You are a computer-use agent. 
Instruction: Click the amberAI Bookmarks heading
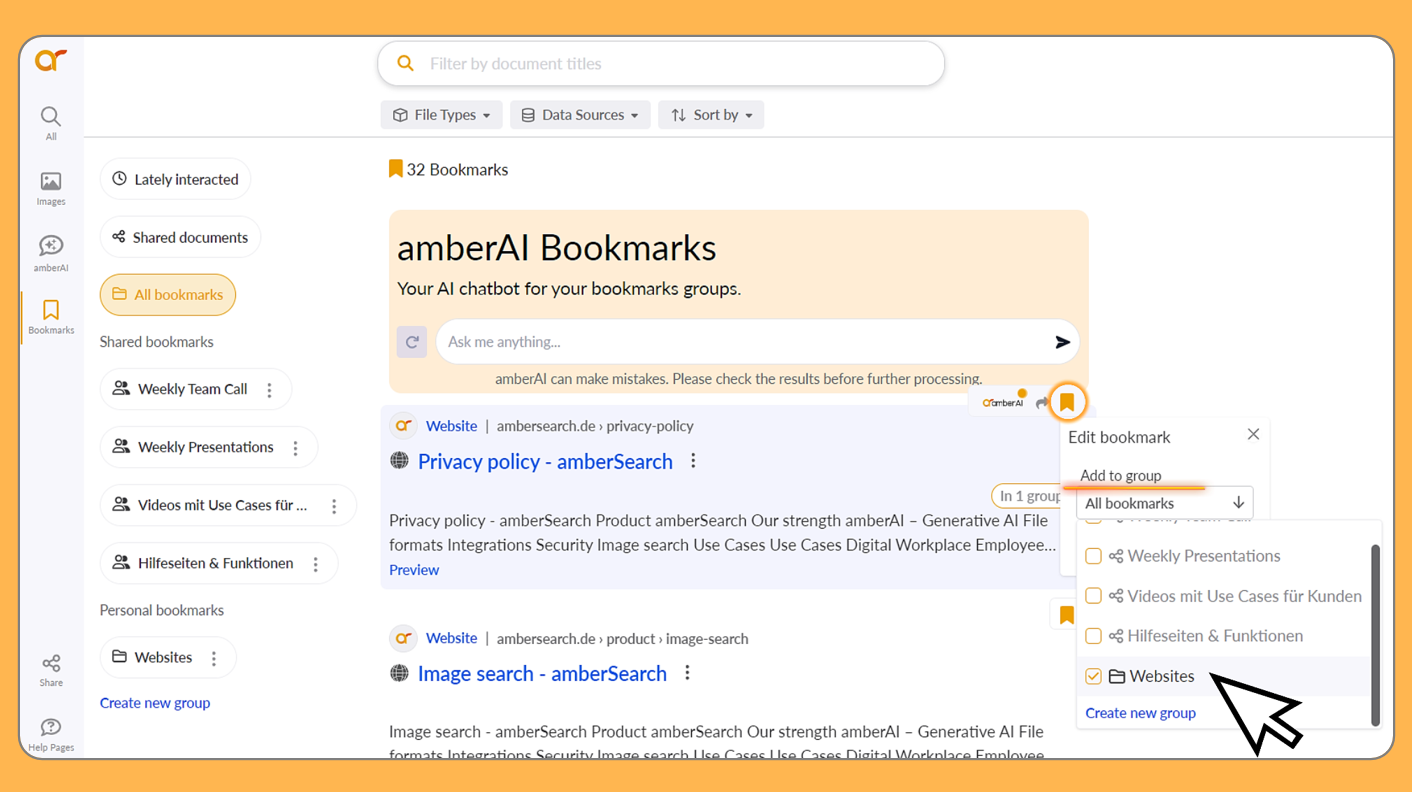[557, 248]
